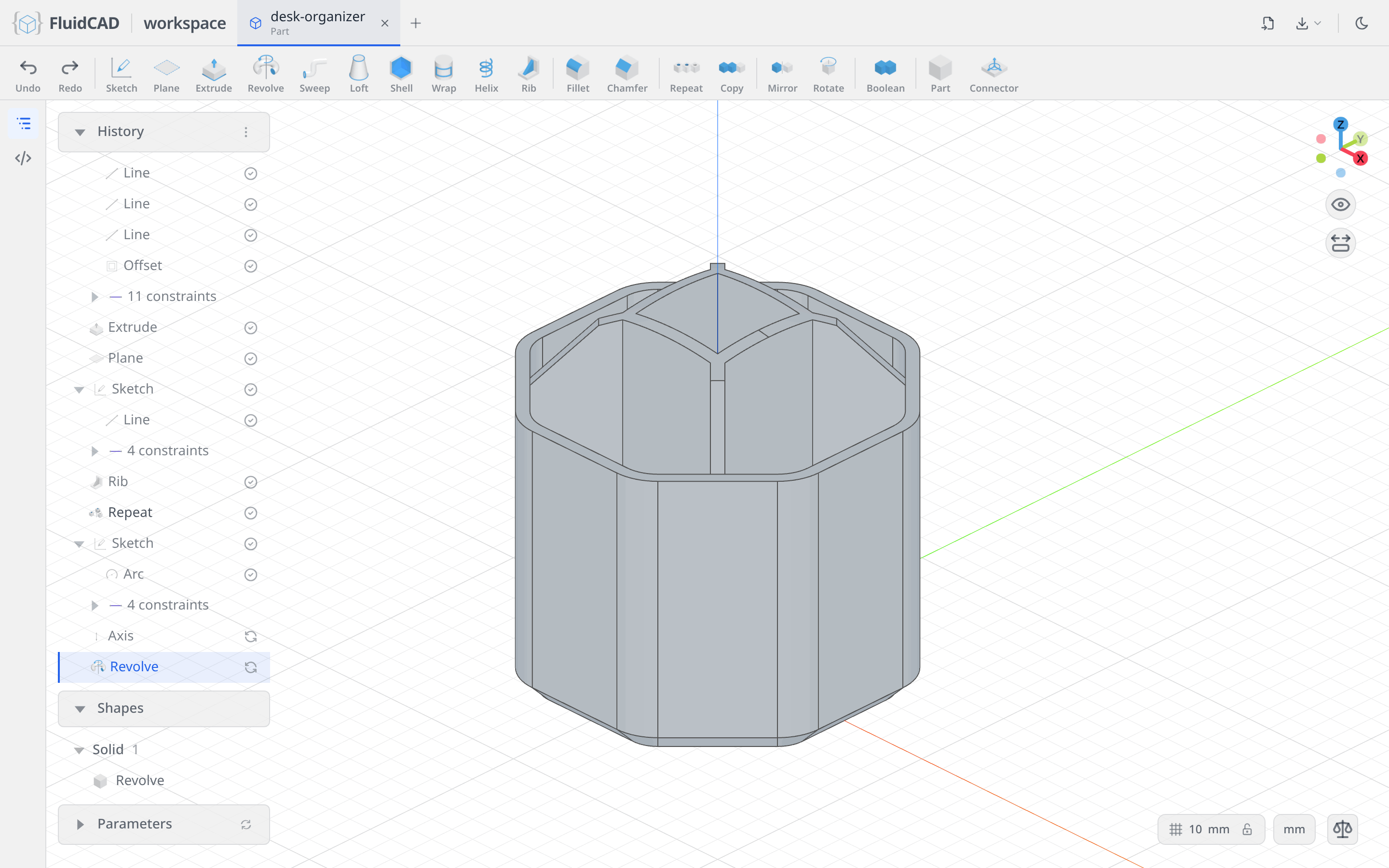
Task: Click the mm units button
Action: pos(1294,829)
